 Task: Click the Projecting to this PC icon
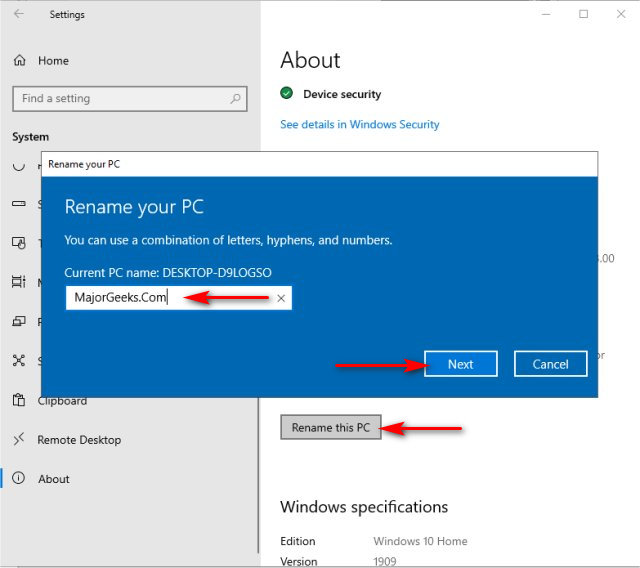(19, 322)
